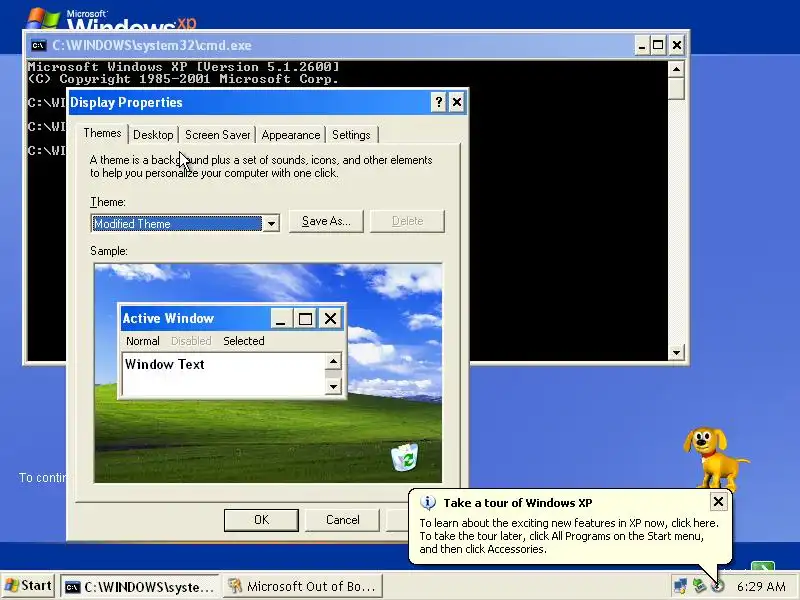Click the network connection tray icon
Image resolution: width=800 pixels, height=600 pixels.
point(680,586)
